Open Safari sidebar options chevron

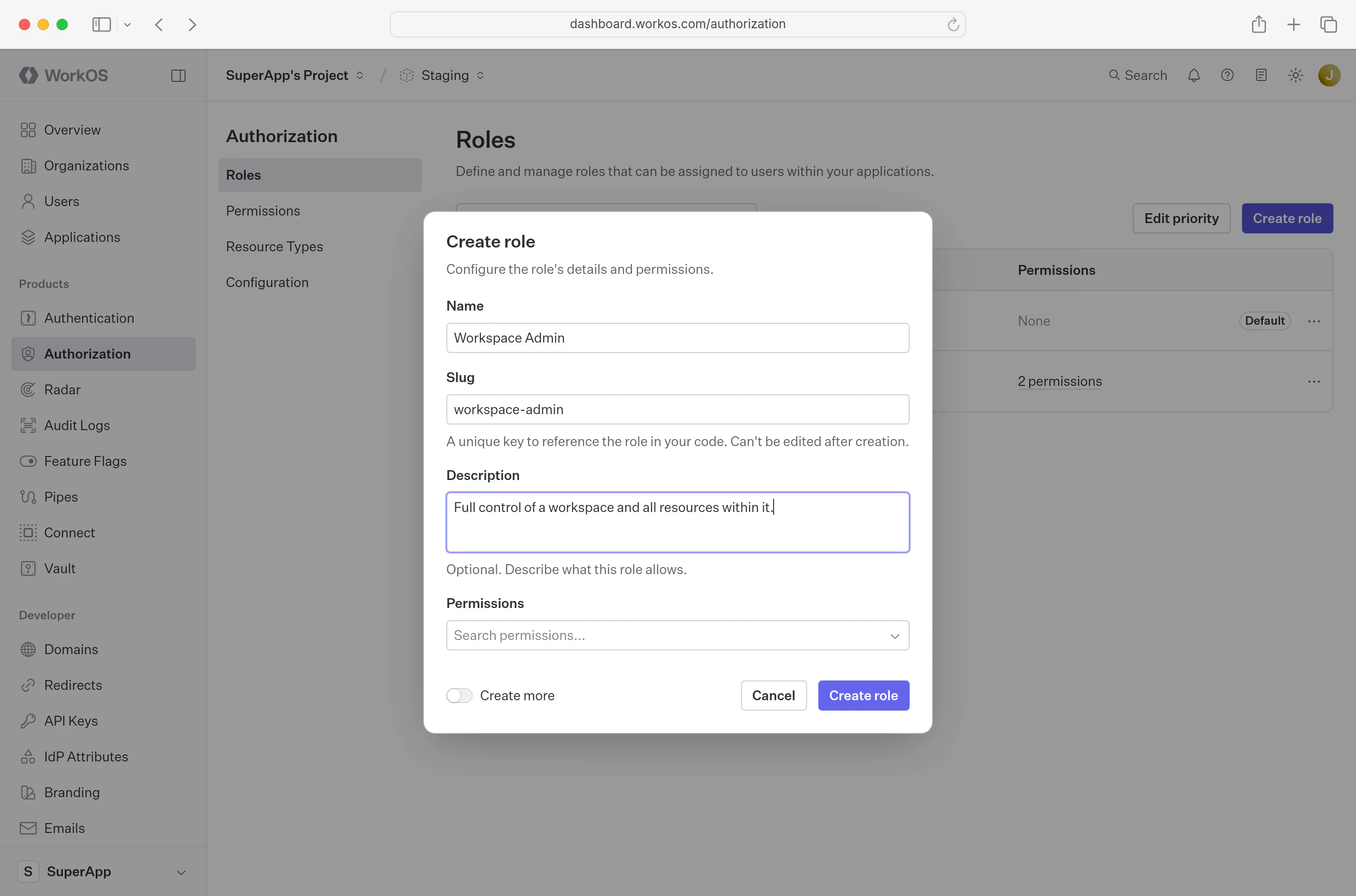tap(128, 24)
